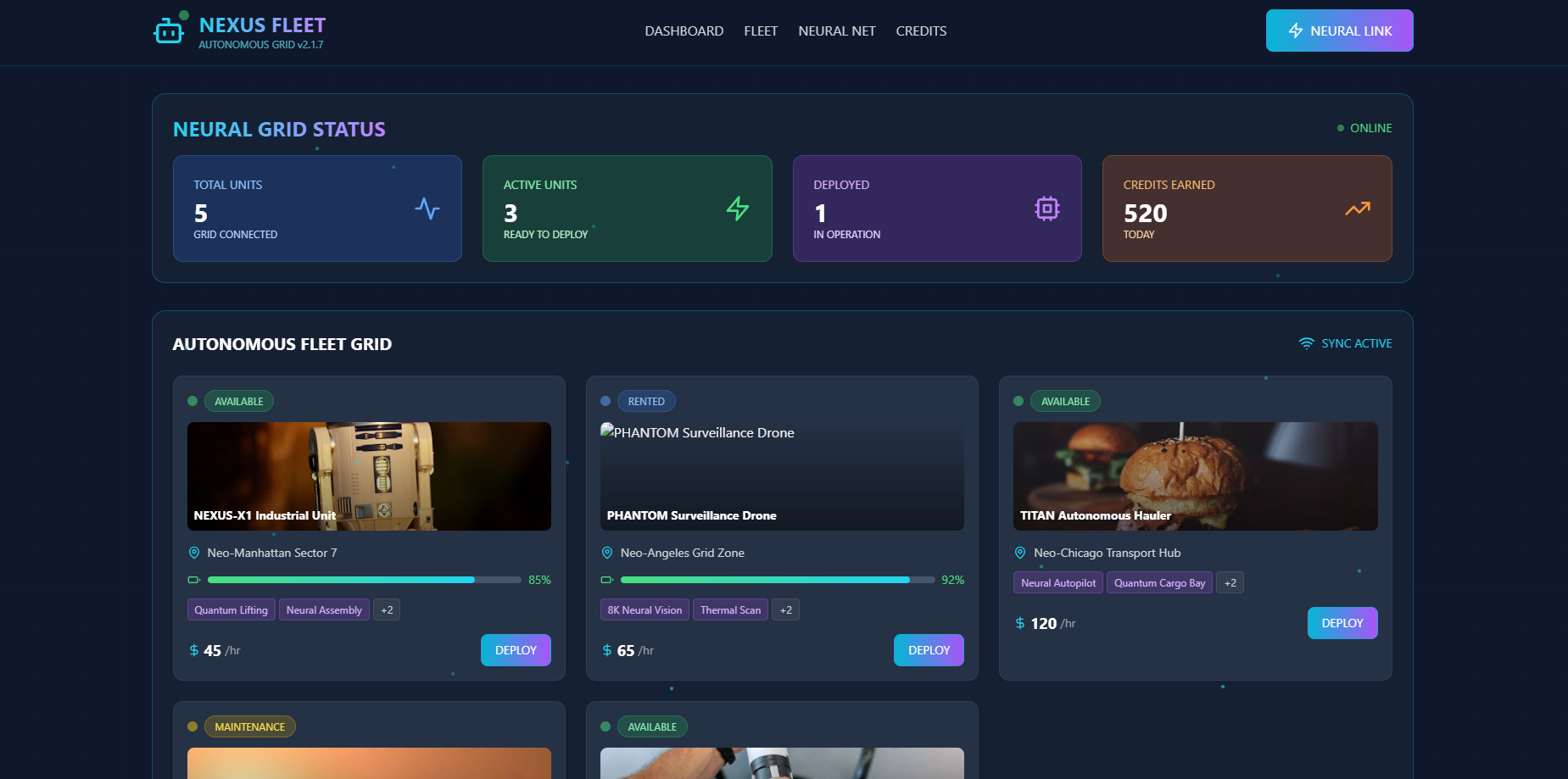Click the Neural Autopilot tag
Image resolution: width=1568 pixels, height=779 pixels.
(1058, 583)
